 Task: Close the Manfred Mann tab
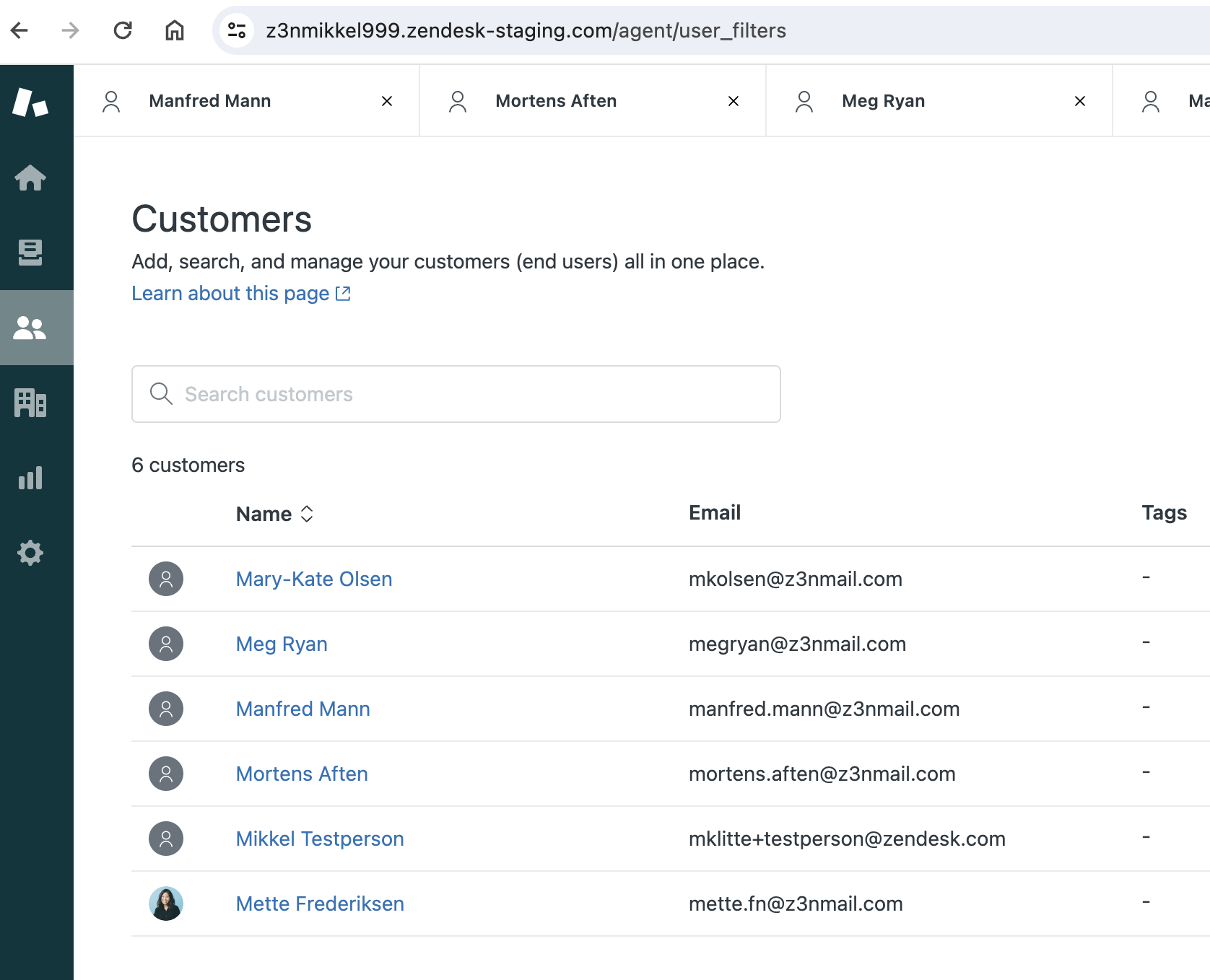click(x=387, y=101)
